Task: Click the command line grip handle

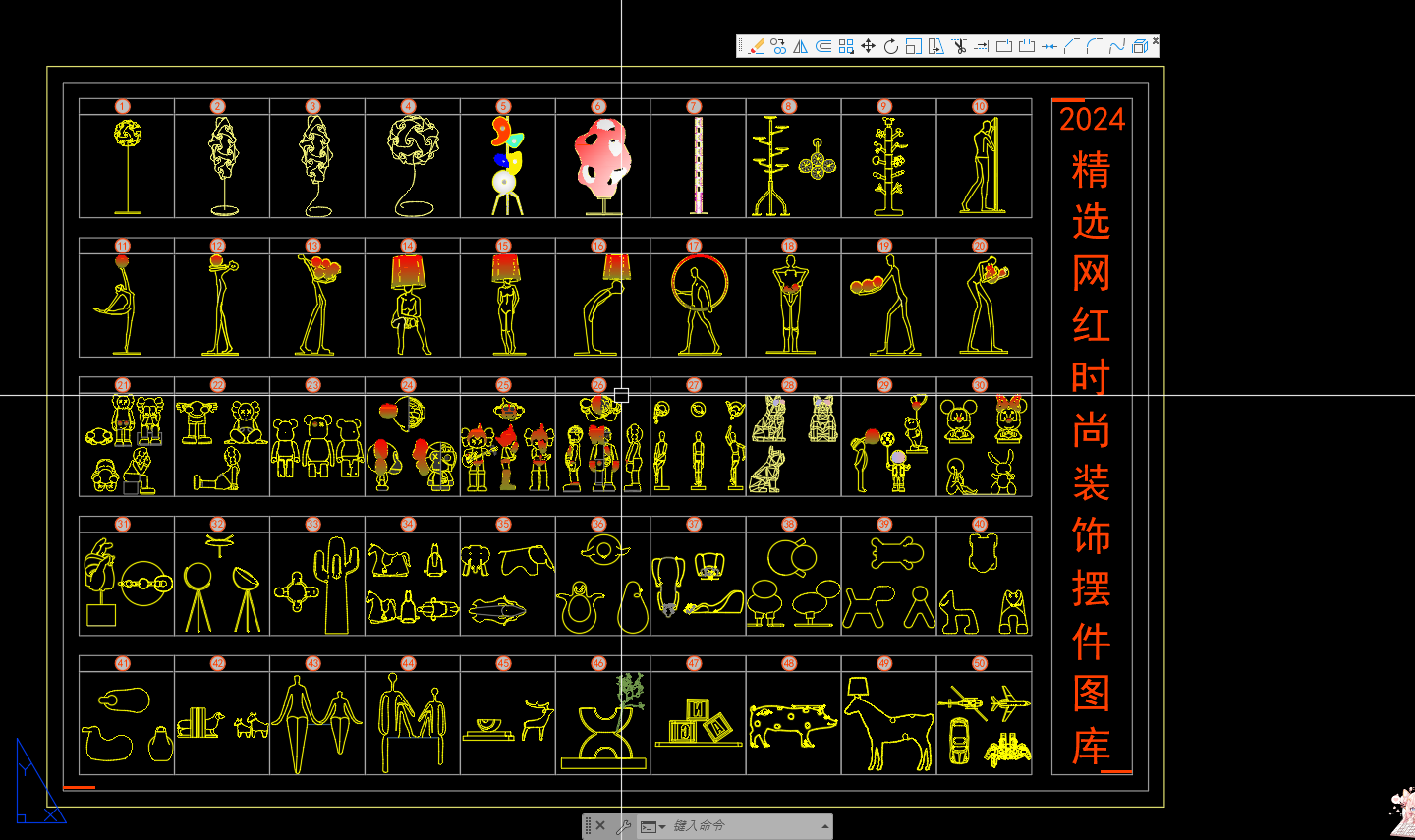Action: tap(588, 826)
